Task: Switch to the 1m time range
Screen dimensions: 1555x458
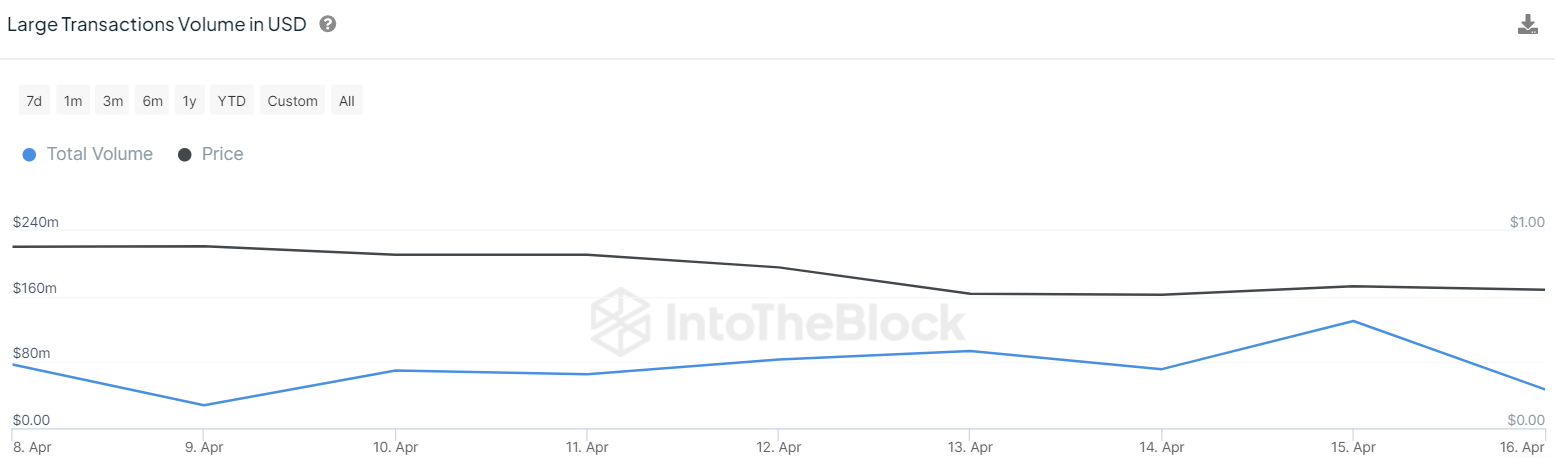Action: 73,101
